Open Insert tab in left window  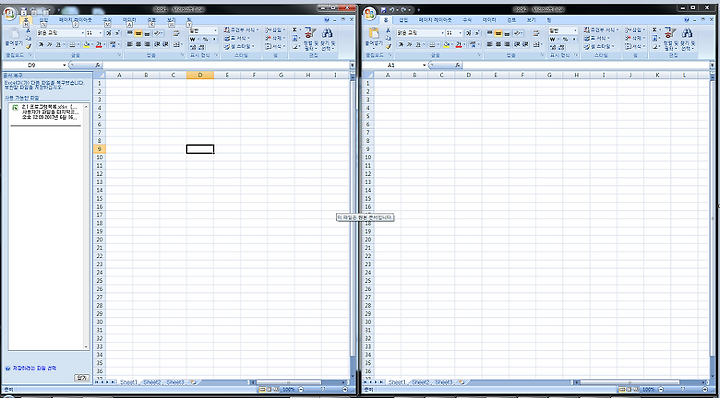tap(43, 20)
